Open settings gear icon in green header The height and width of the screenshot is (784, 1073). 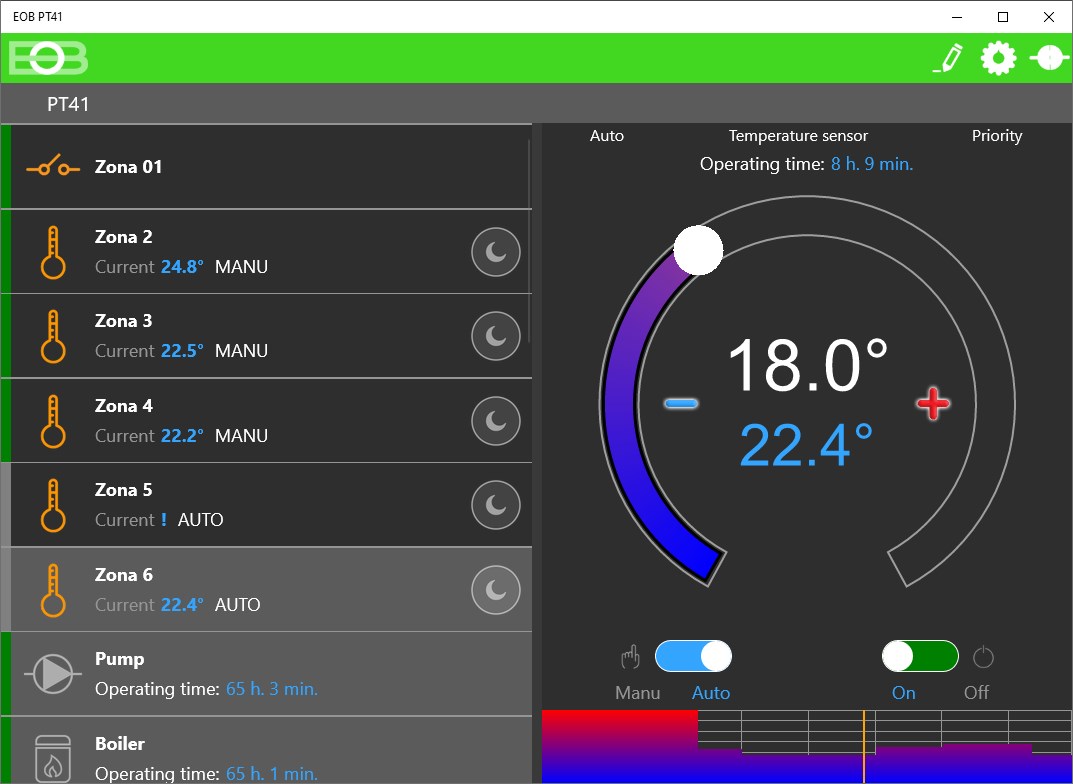pos(998,58)
